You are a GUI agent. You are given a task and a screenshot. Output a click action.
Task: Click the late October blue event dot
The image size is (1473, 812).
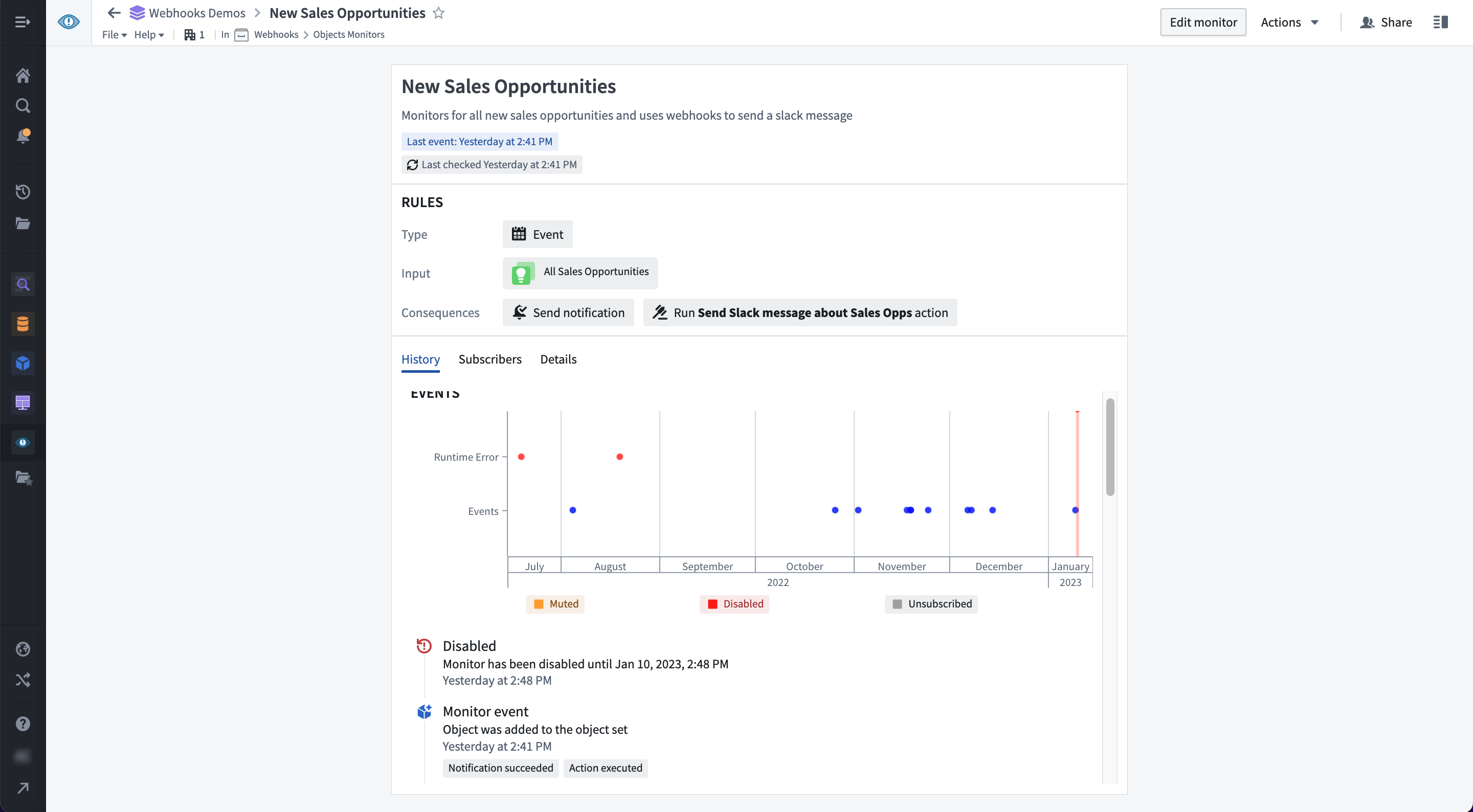[835, 510]
